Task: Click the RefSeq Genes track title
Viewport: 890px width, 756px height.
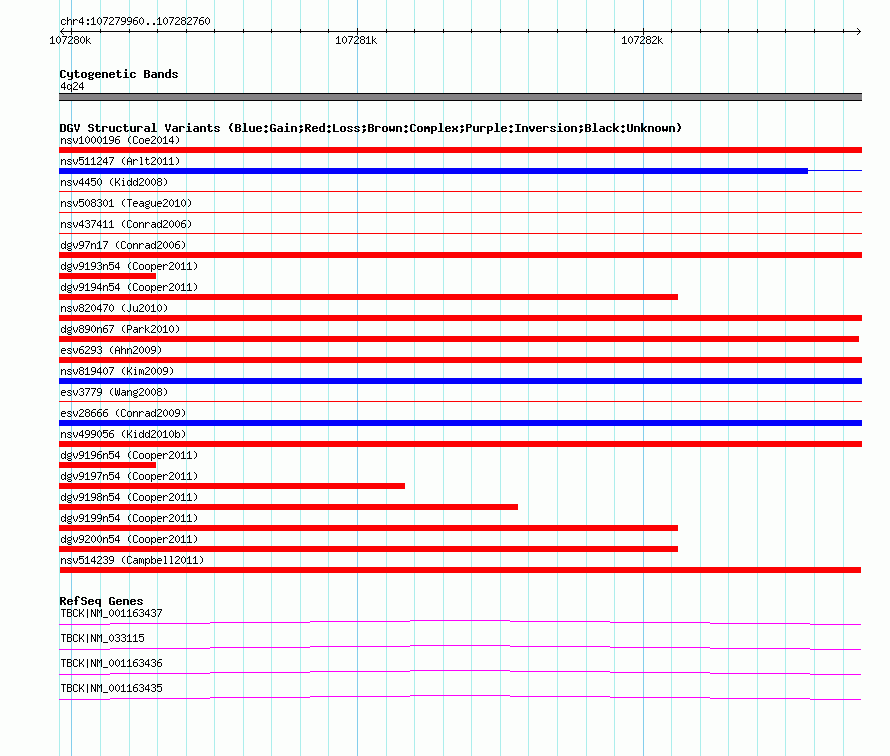Action: point(101,601)
